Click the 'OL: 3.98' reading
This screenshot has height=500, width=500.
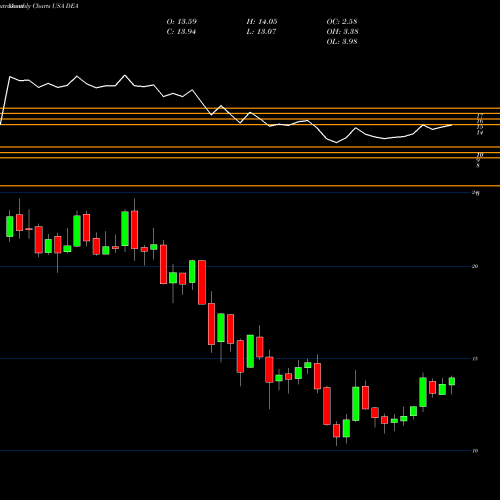(342, 42)
